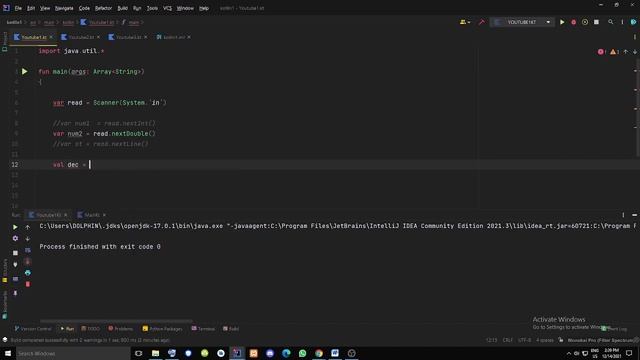
Task: Open the Terminal tool window
Action: tap(203, 329)
